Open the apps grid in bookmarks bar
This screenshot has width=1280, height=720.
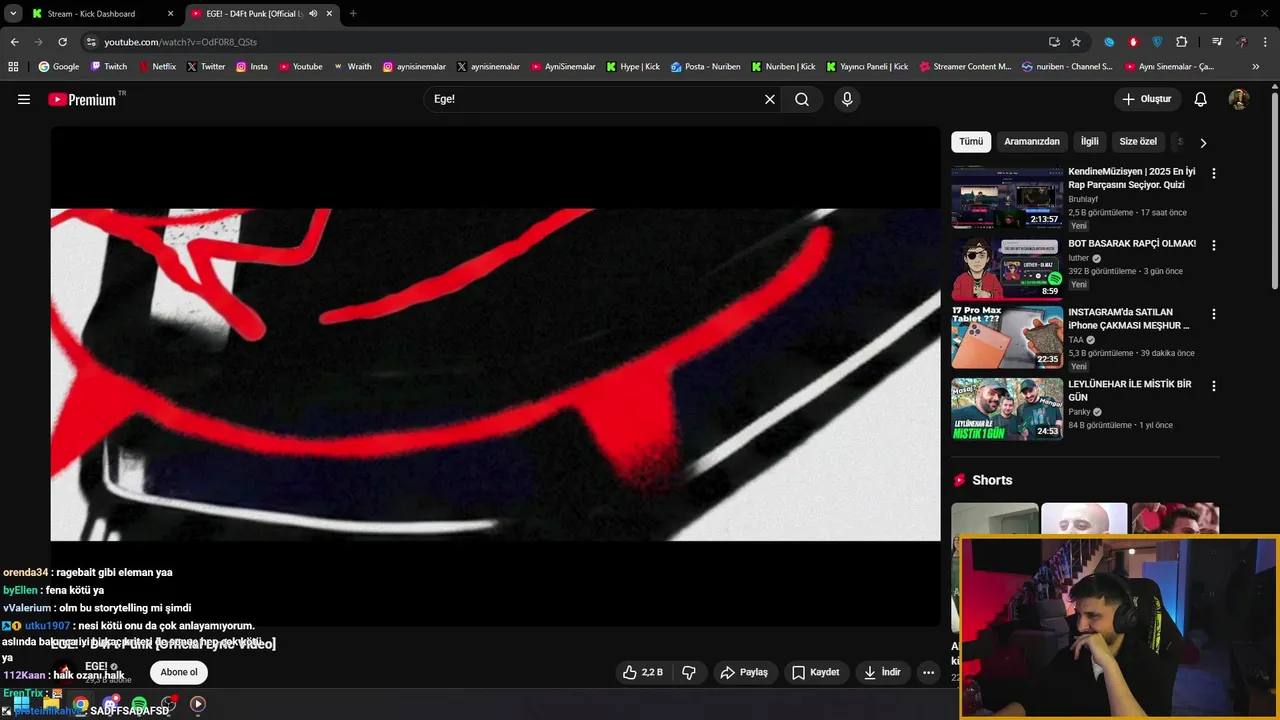point(13,67)
